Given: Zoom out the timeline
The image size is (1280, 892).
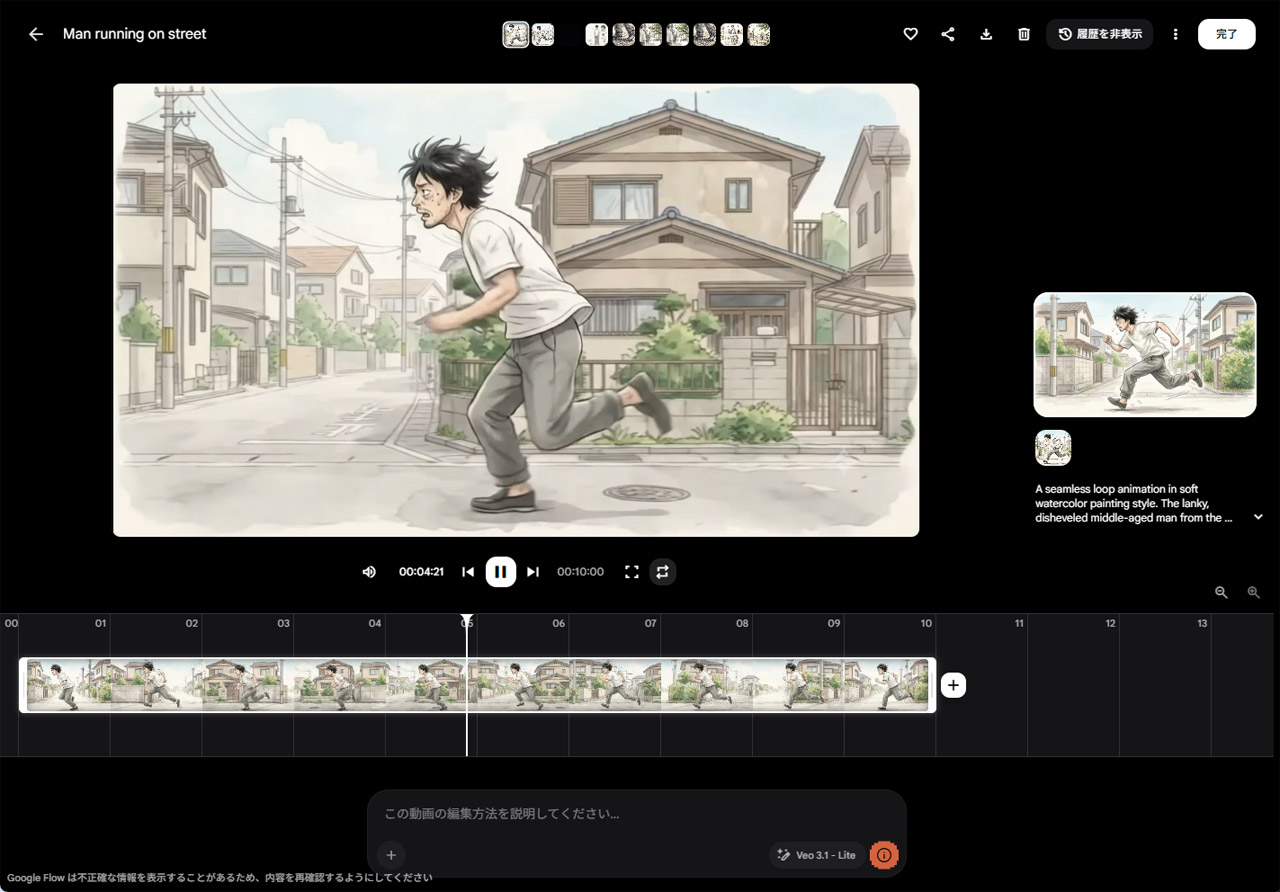Looking at the screenshot, I should tap(1221, 592).
